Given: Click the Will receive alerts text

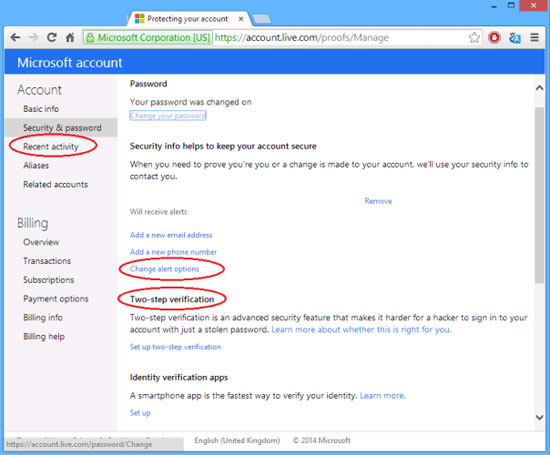Looking at the screenshot, I should pos(159,212).
